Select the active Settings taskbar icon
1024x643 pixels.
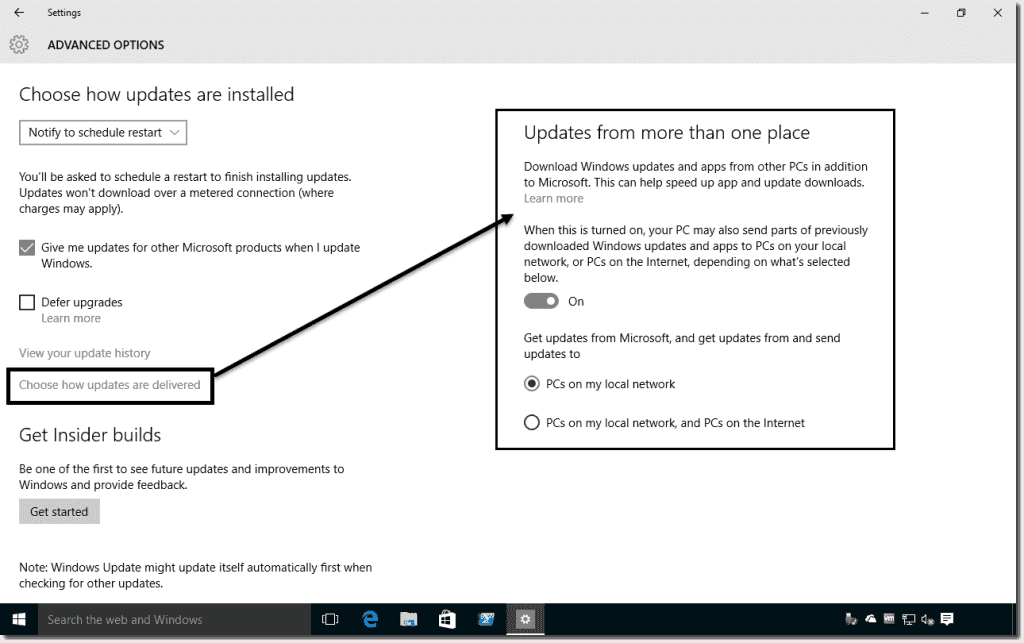525,619
